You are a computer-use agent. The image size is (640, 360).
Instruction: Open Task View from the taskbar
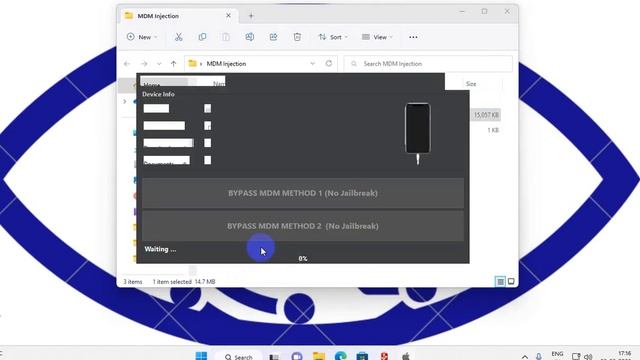coord(274,356)
